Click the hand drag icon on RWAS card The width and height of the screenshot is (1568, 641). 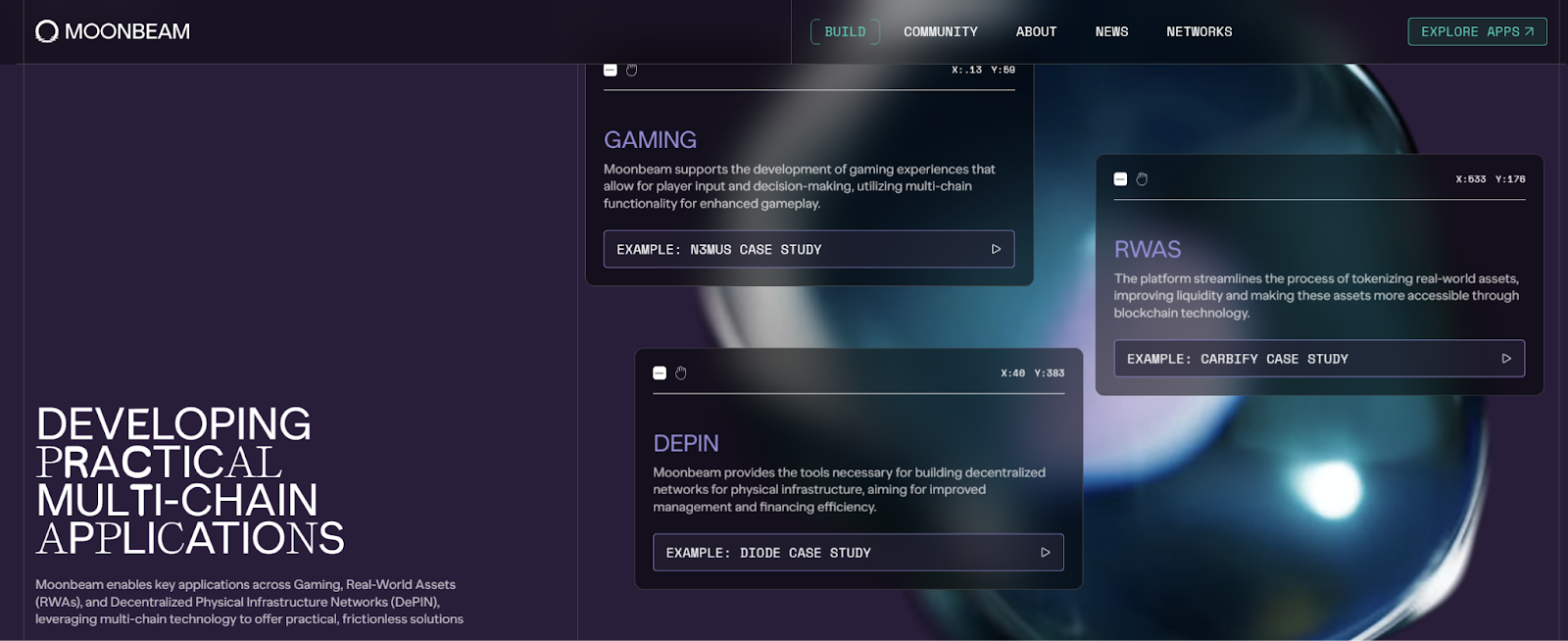pyautogui.click(x=1142, y=179)
